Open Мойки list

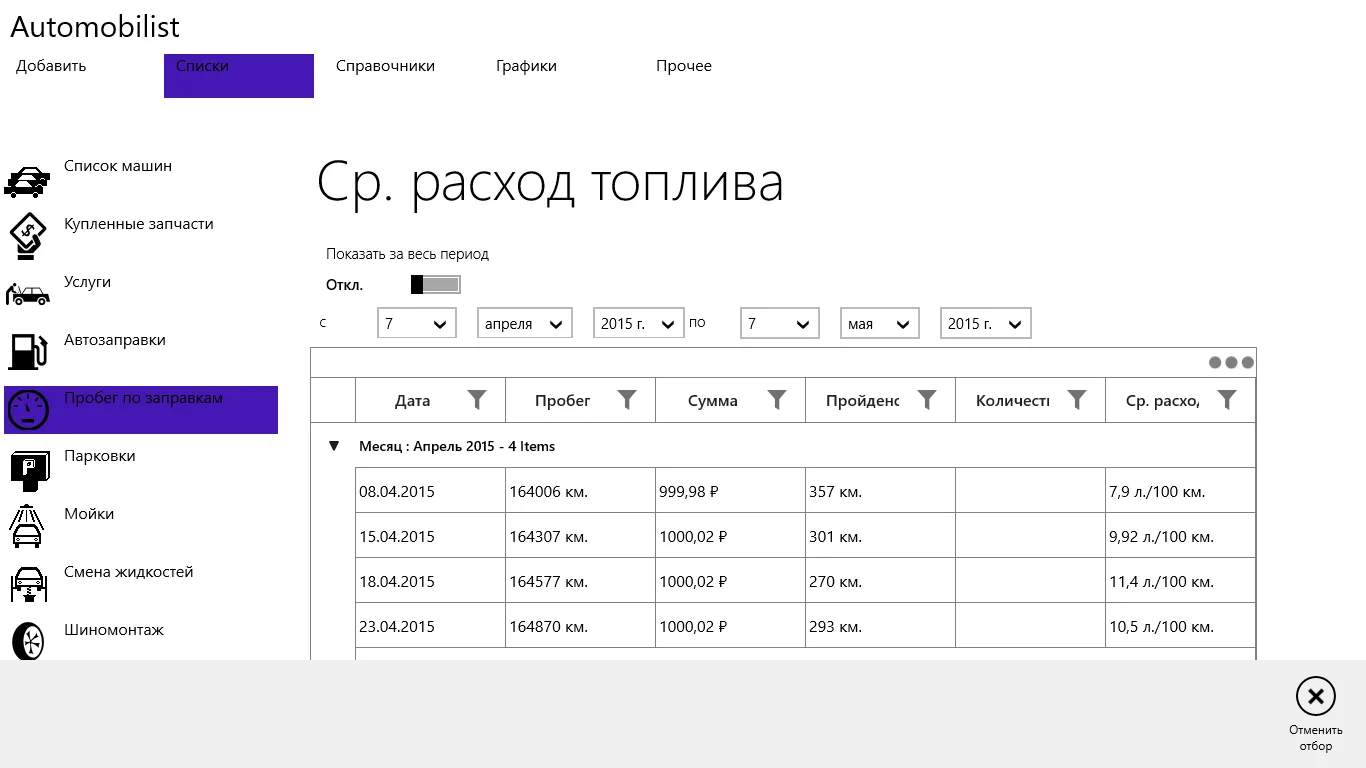(x=89, y=514)
